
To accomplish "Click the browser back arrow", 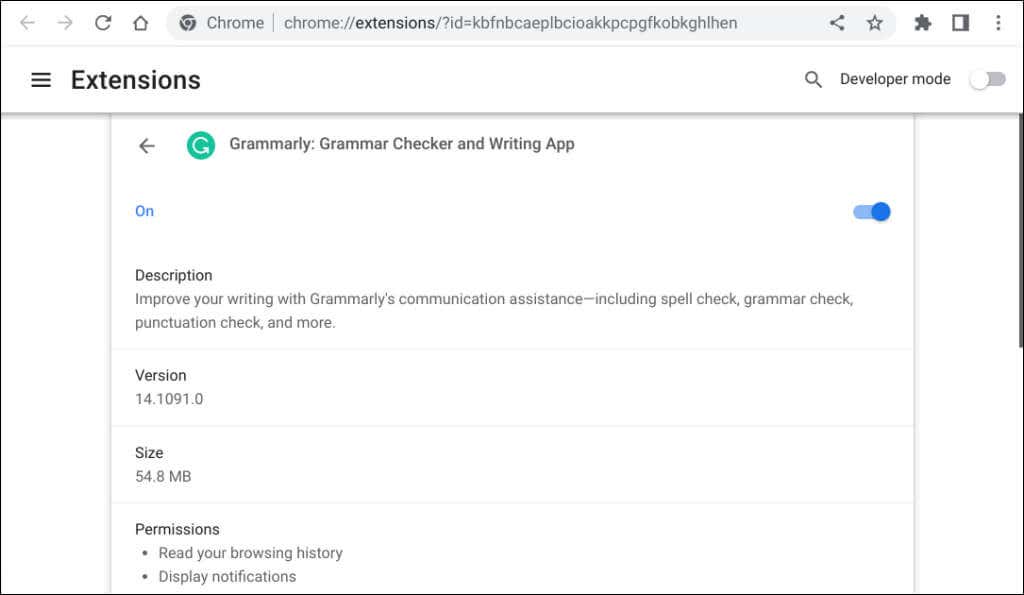I will click(x=27, y=23).
